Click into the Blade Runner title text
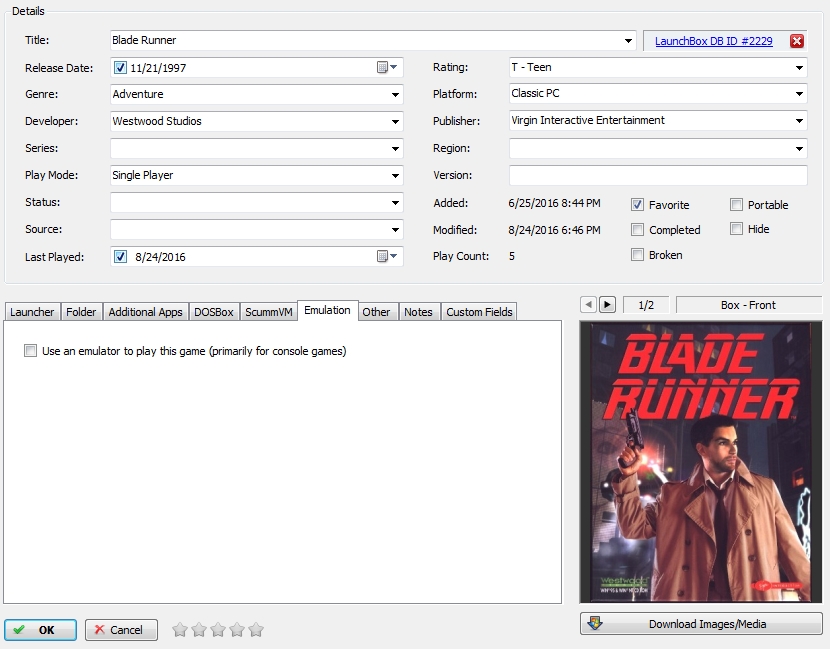 (144, 40)
